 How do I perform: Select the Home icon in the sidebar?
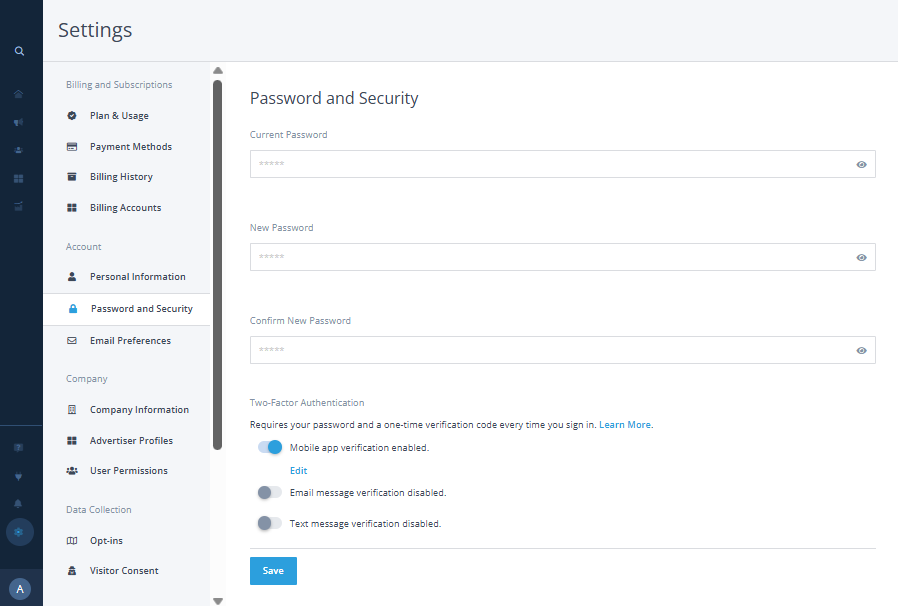(18, 93)
